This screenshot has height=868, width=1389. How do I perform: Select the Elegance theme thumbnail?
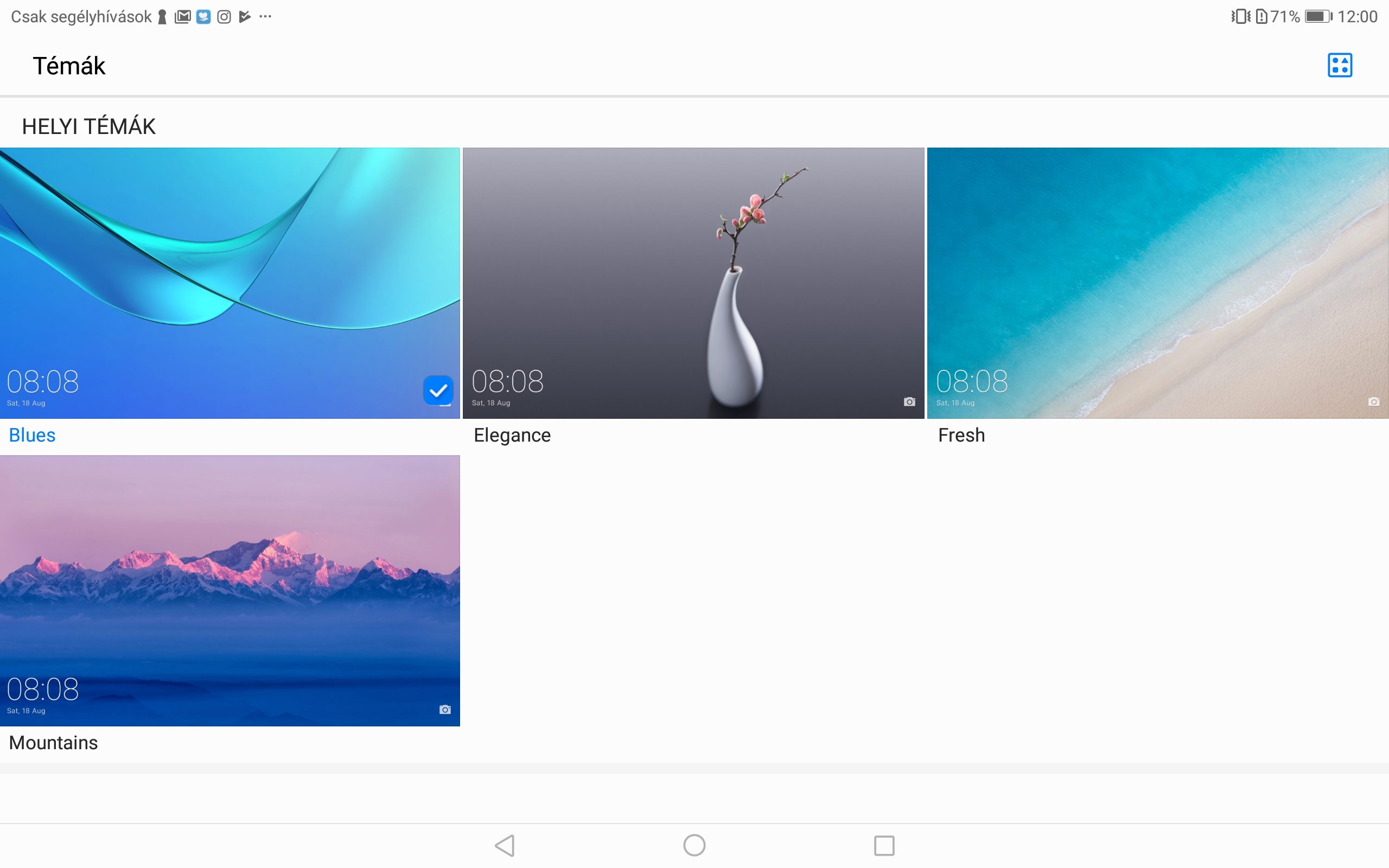coord(693,283)
